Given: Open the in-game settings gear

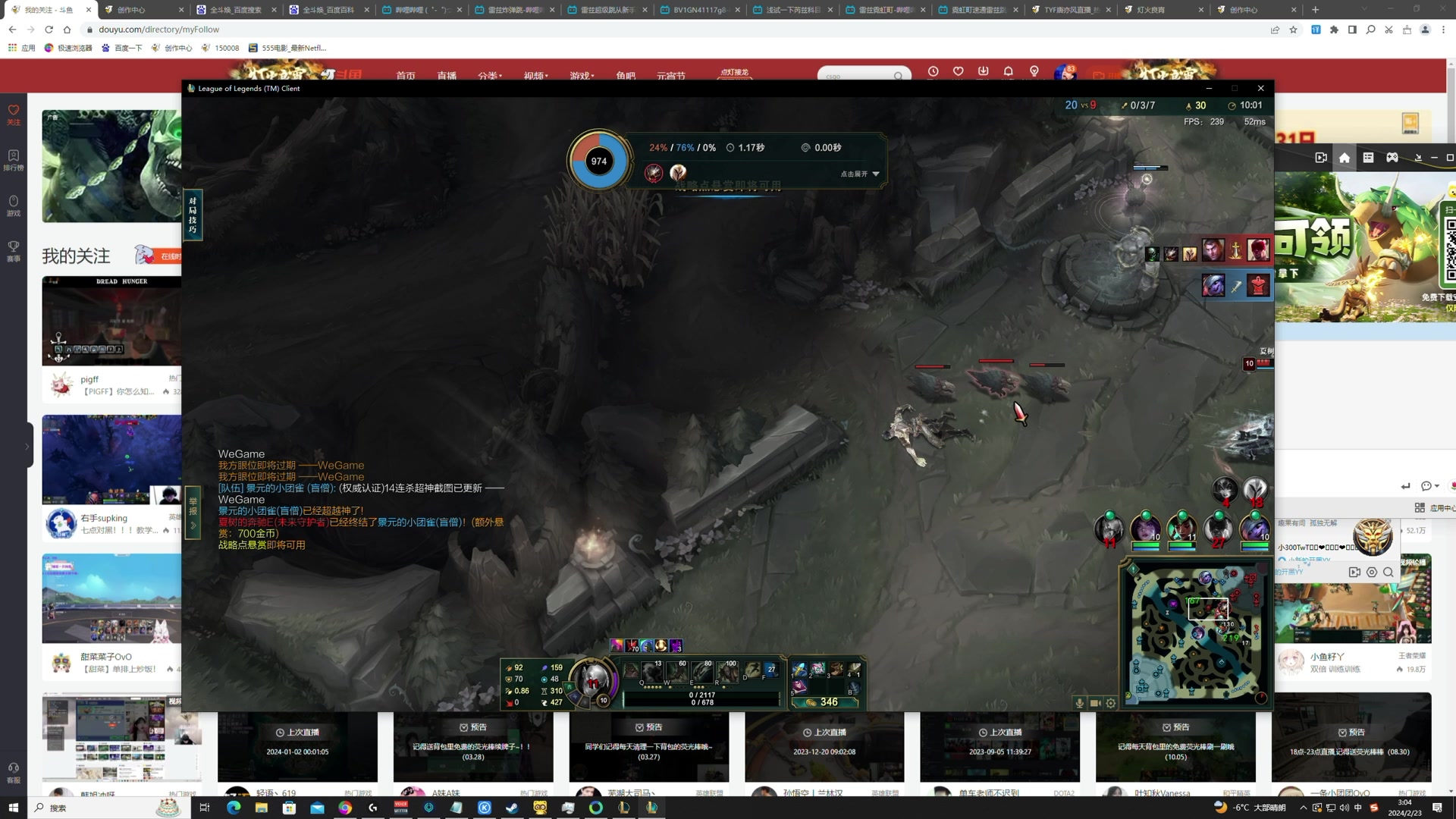Looking at the screenshot, I should [1111, 703].
